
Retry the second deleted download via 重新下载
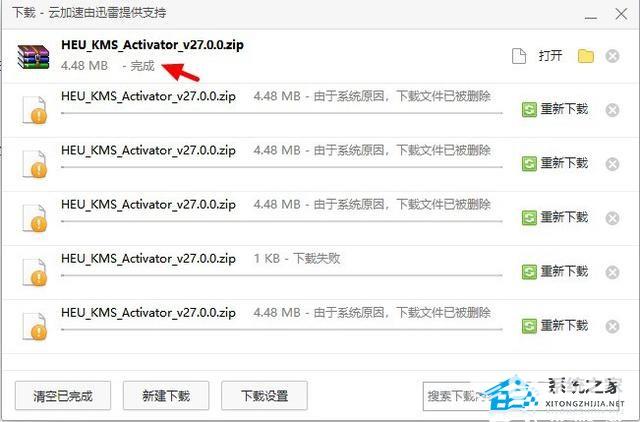tap(556, 164)
